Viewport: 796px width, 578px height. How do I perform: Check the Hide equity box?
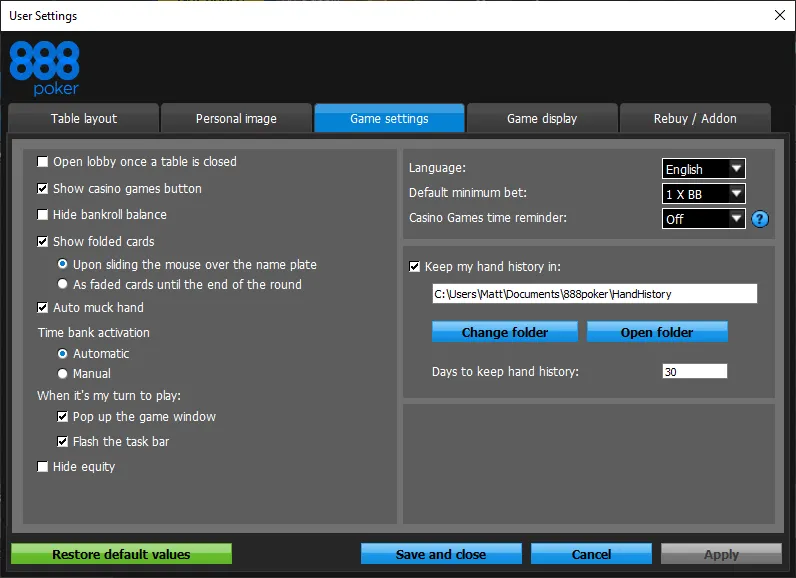pyautogui.click(x=43, y=467)
